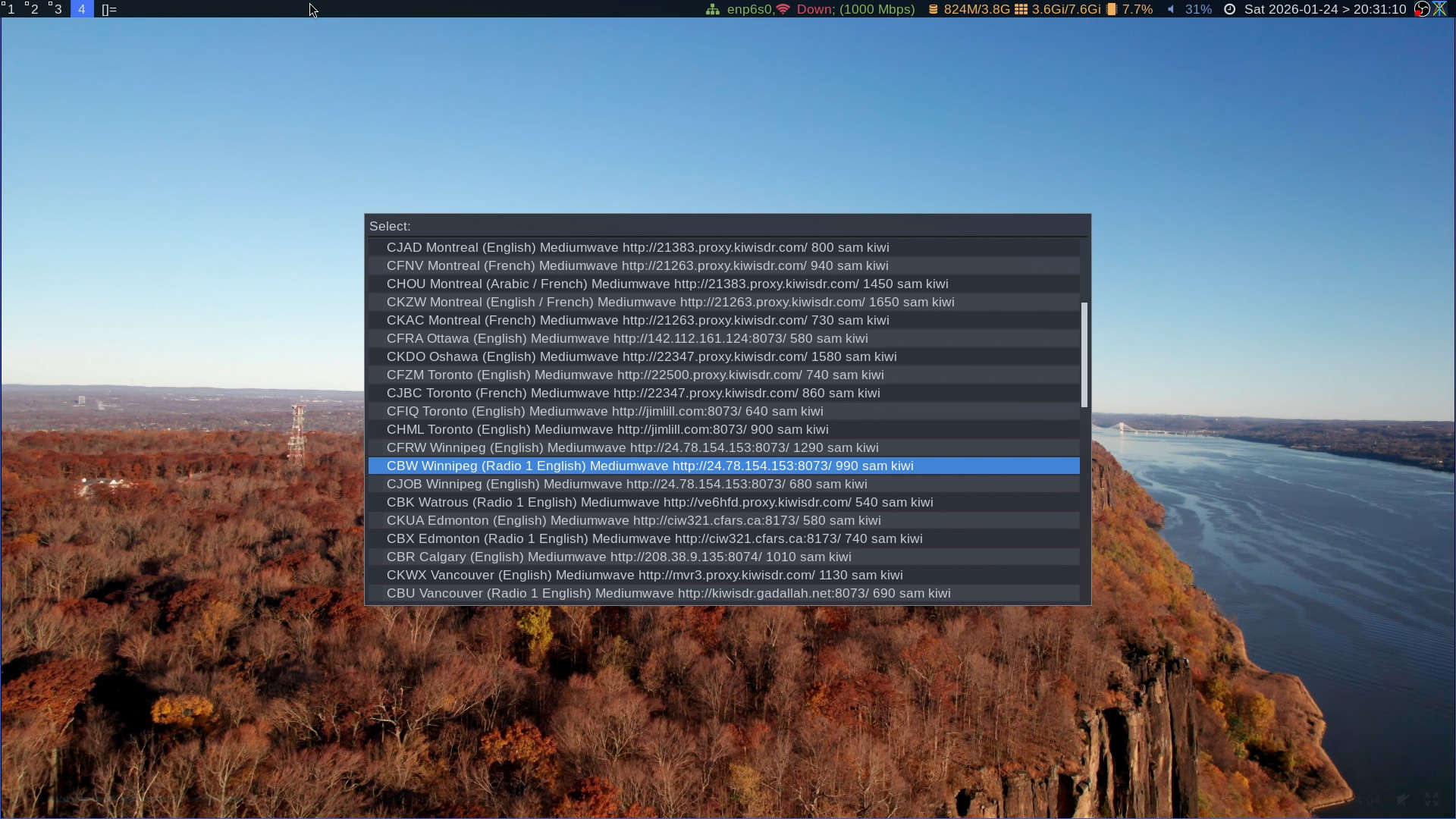Choose CFIQ Toronto 640 entry
This screenshot has width=1456, height=819.
(724, 411)
